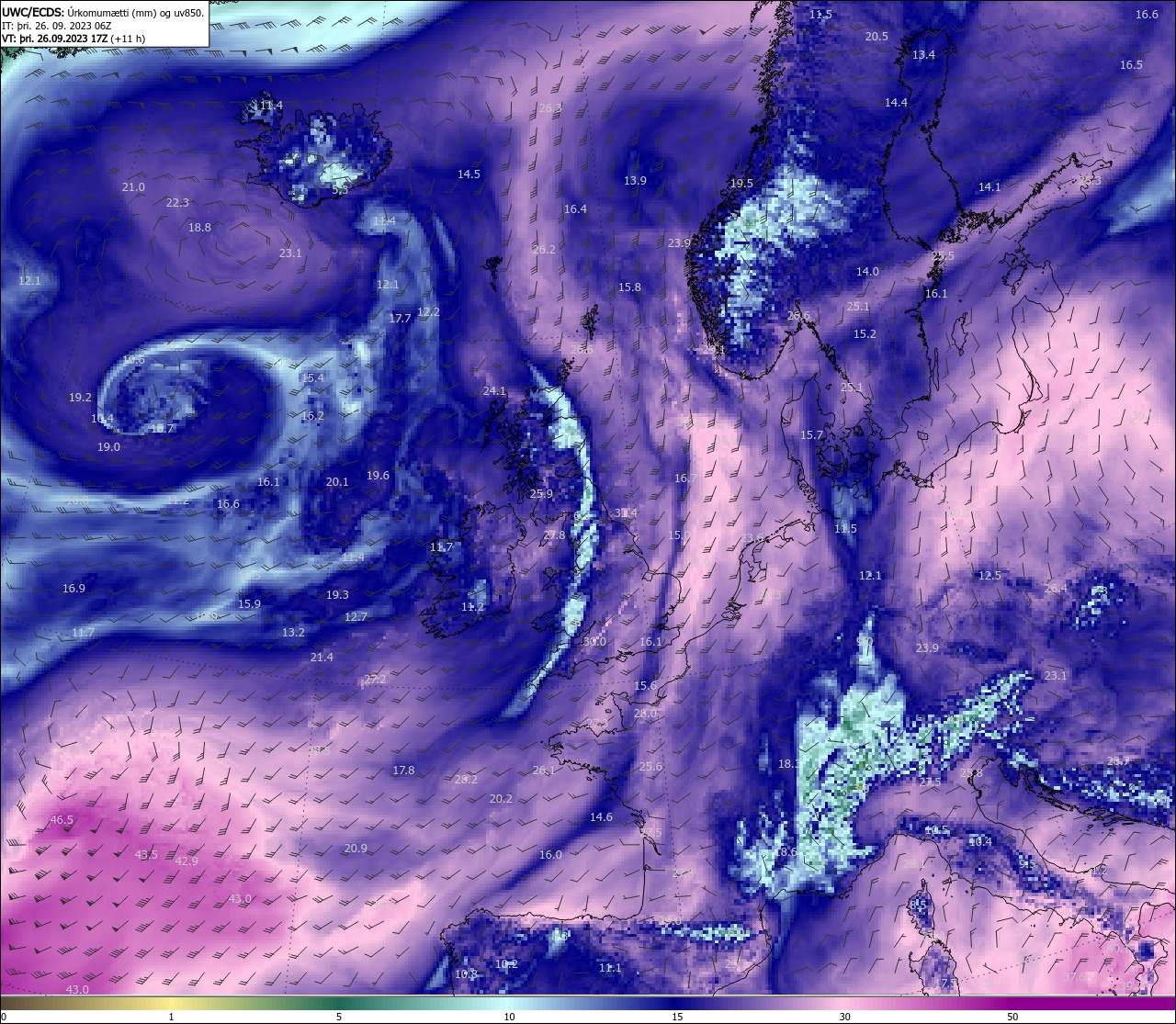Viewport: 1176px width, 1024px height.
Task: Click the 13.4 value label
Action: pos(923,55)
